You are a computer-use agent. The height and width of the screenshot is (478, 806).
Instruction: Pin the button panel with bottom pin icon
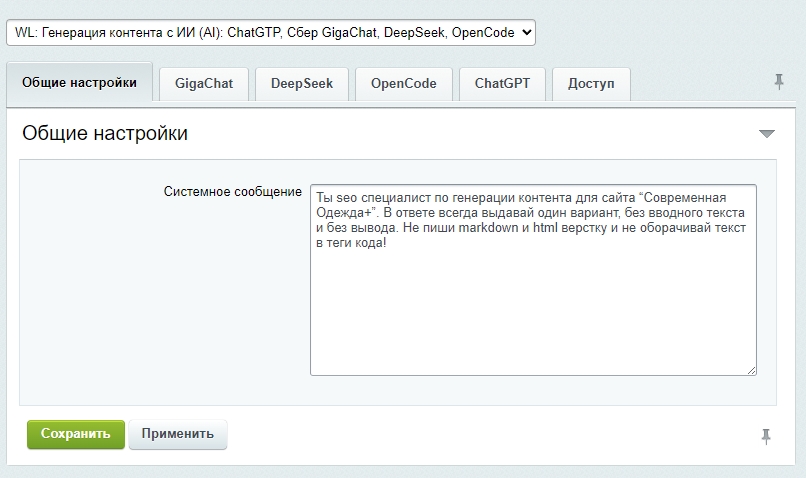[x=766, y=436]
